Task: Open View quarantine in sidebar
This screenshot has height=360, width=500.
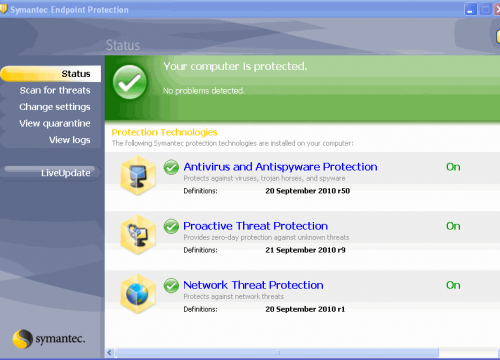Action: click(55, 124)
